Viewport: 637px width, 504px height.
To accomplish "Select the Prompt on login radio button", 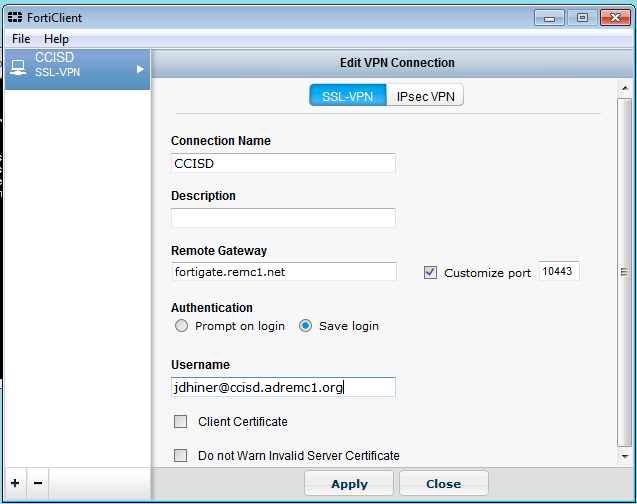I will coord(181,326).
